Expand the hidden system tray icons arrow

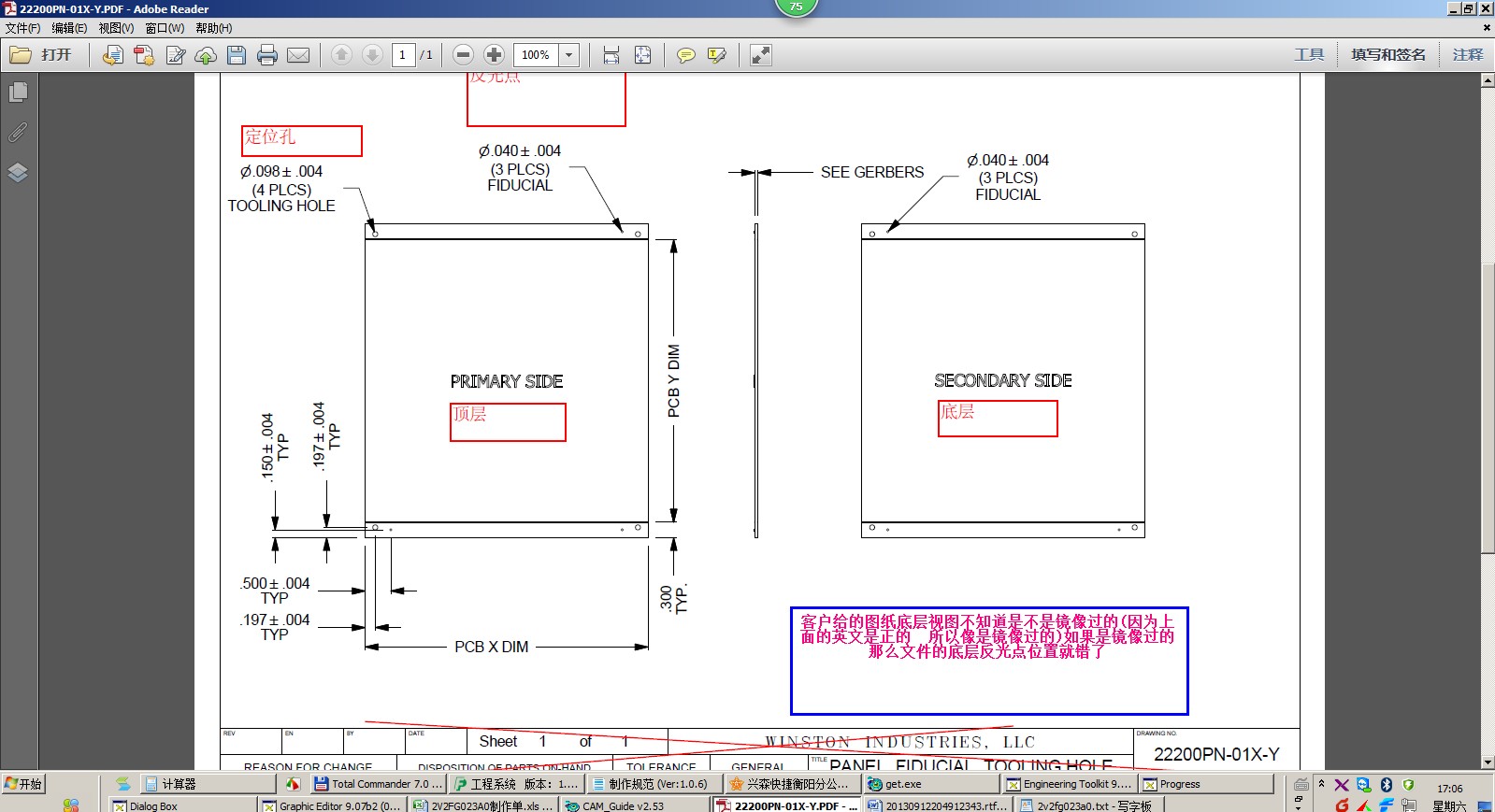[1321, 783]
